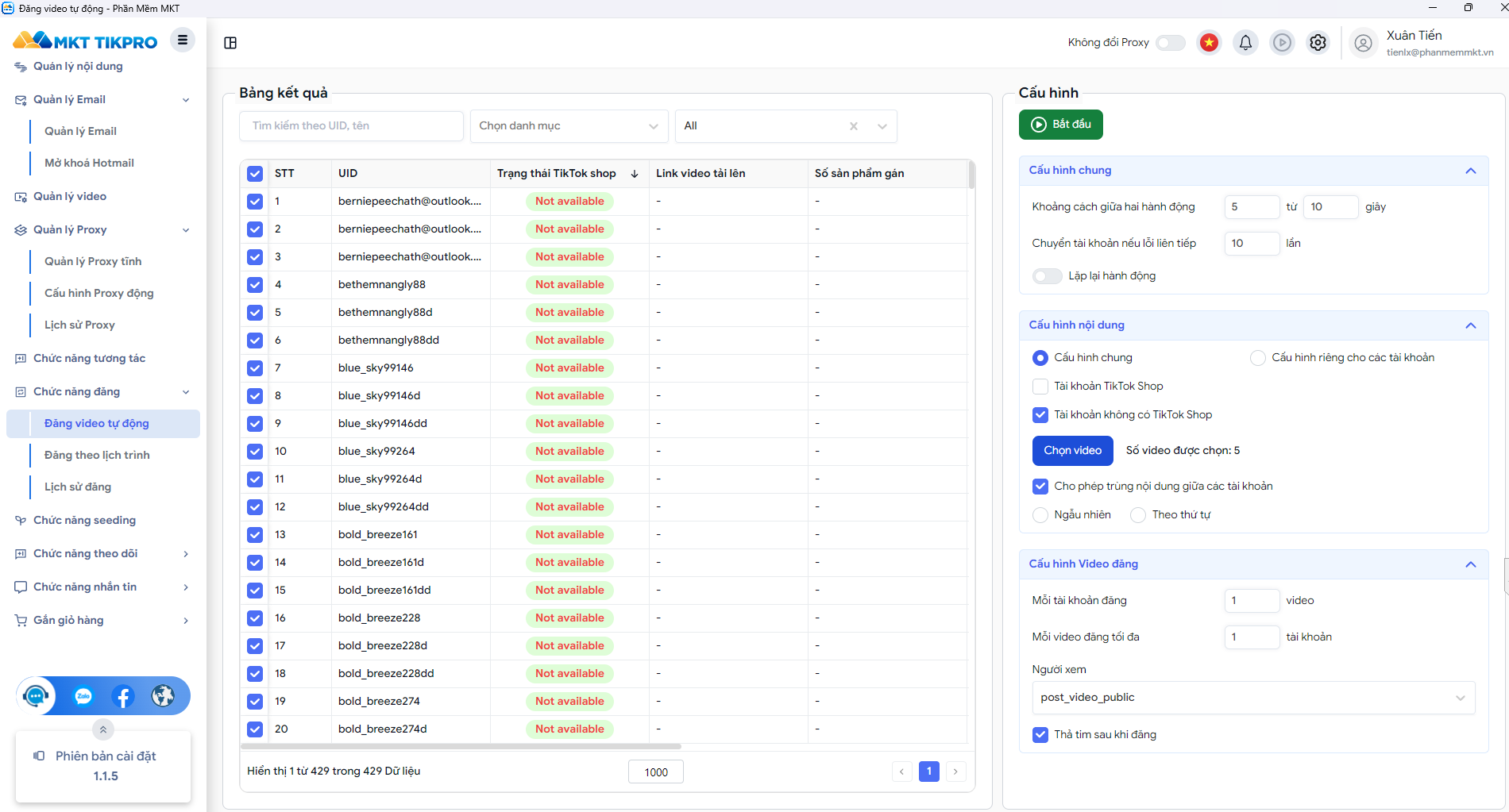Open Lịch sử Proxy in sidebar
This screenshot has width=1509, height=812.
(x=79, y=325)
